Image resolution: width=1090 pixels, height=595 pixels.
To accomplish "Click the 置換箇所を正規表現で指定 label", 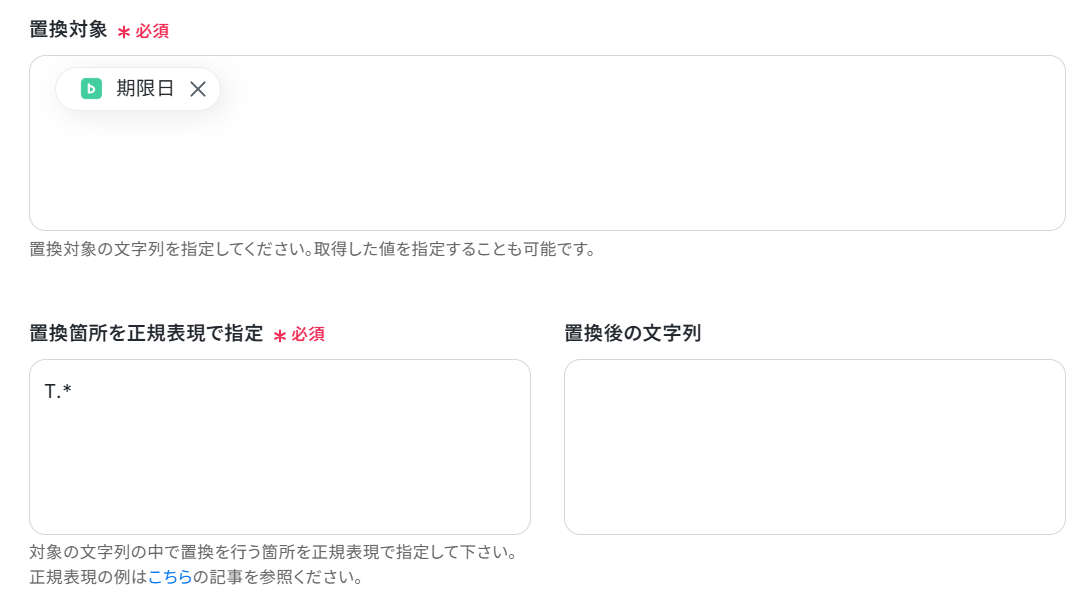I will coord(146,334).
